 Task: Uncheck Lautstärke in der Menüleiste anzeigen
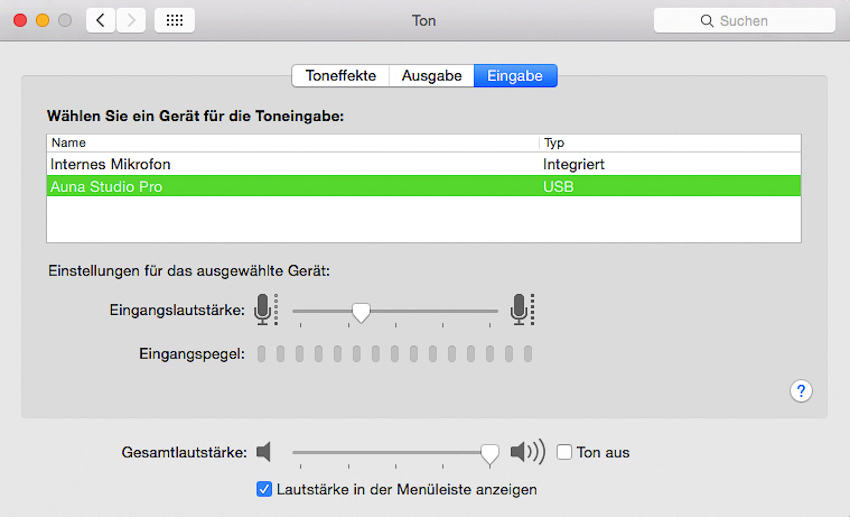click(x=264, y=489)
